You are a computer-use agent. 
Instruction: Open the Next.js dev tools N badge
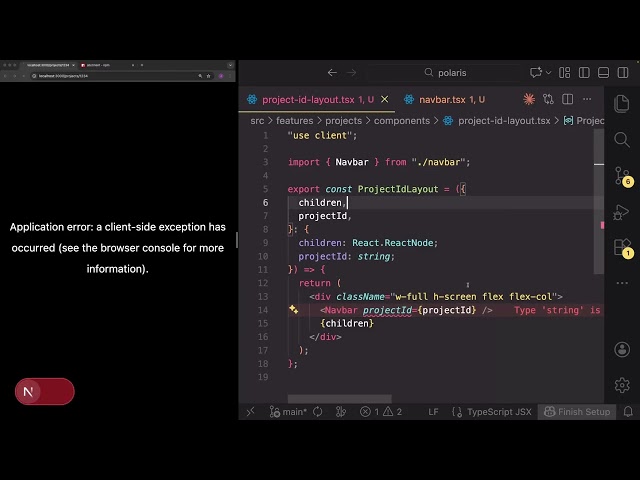coord(28,391)
